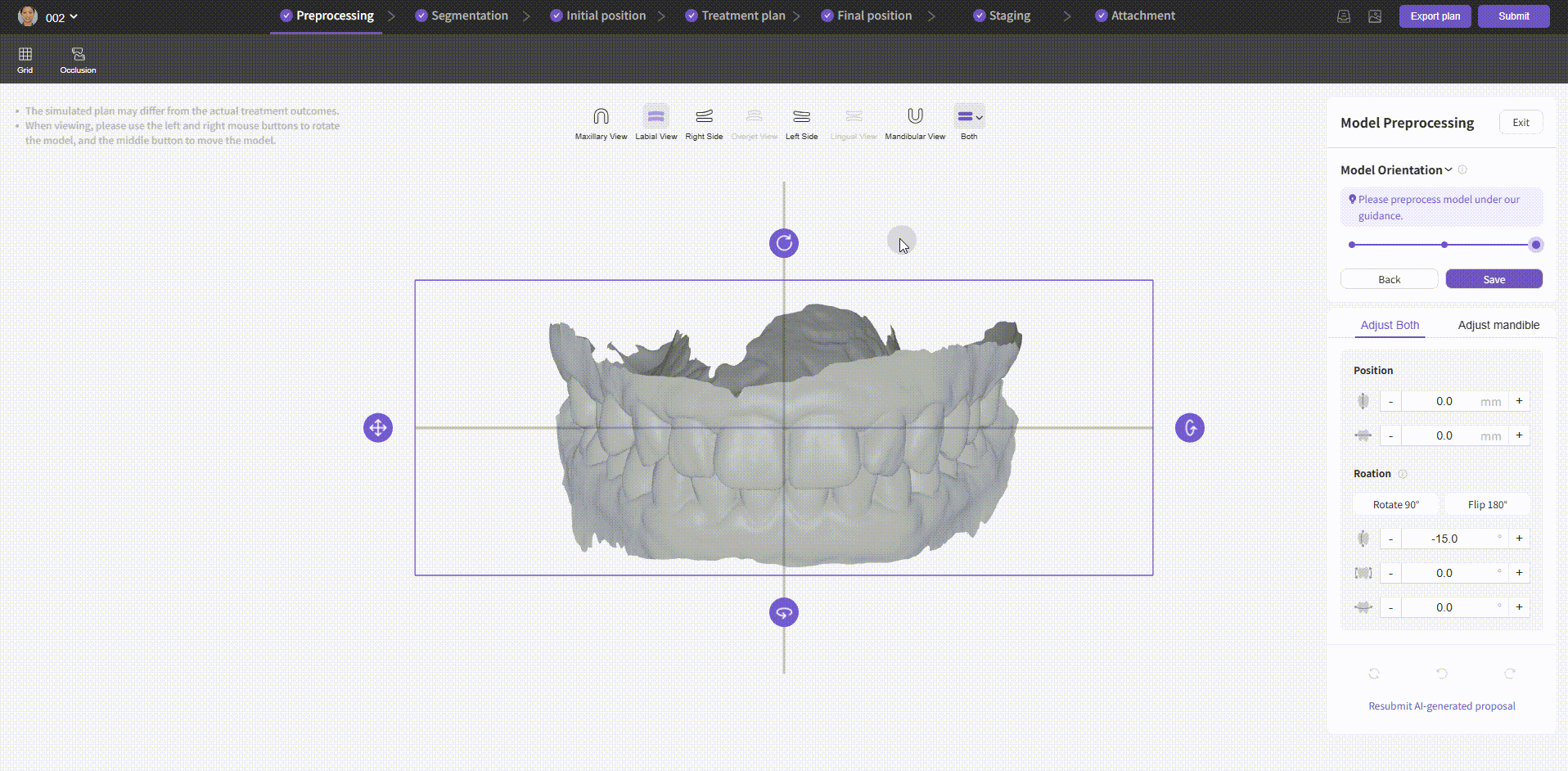
Task: Click the undo icon in panel footer
Action: coord(1442,674)
